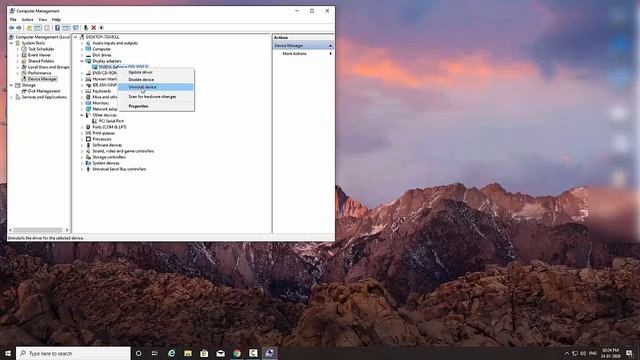Open Microsoft Store from the taskbar
Image resolution: width=640 pixels, height=360 pixels.
(204, 353)
